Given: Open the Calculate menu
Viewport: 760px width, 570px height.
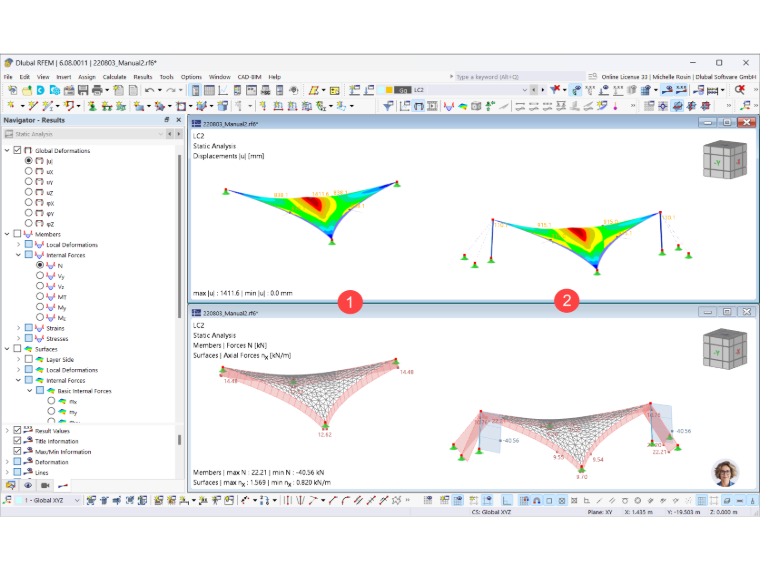Looking at the screenshot, I should 114,77.
